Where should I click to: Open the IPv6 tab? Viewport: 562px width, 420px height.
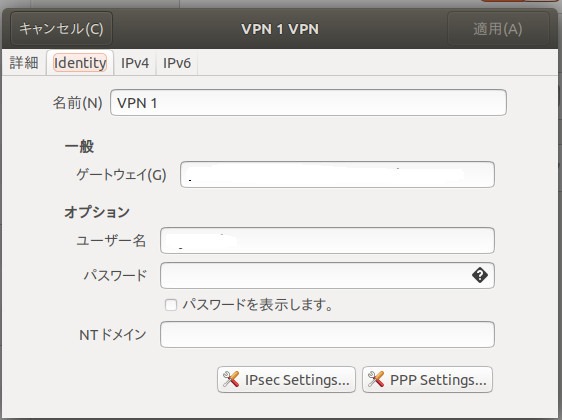(177, 63)
